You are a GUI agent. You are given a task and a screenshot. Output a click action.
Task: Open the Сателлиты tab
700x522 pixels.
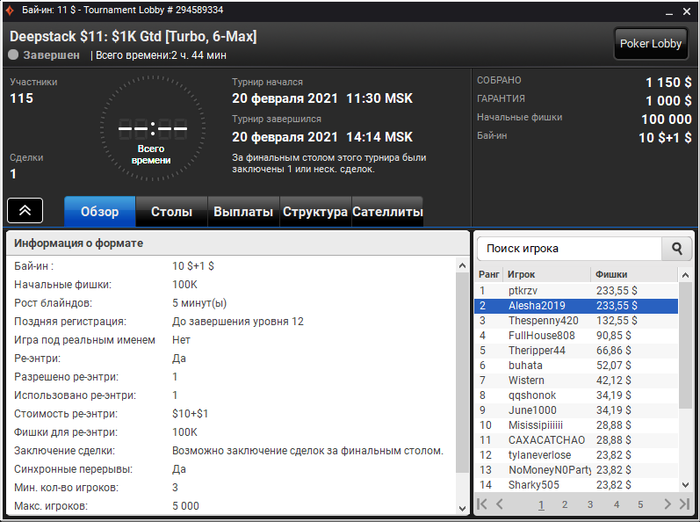pos(387,211)
